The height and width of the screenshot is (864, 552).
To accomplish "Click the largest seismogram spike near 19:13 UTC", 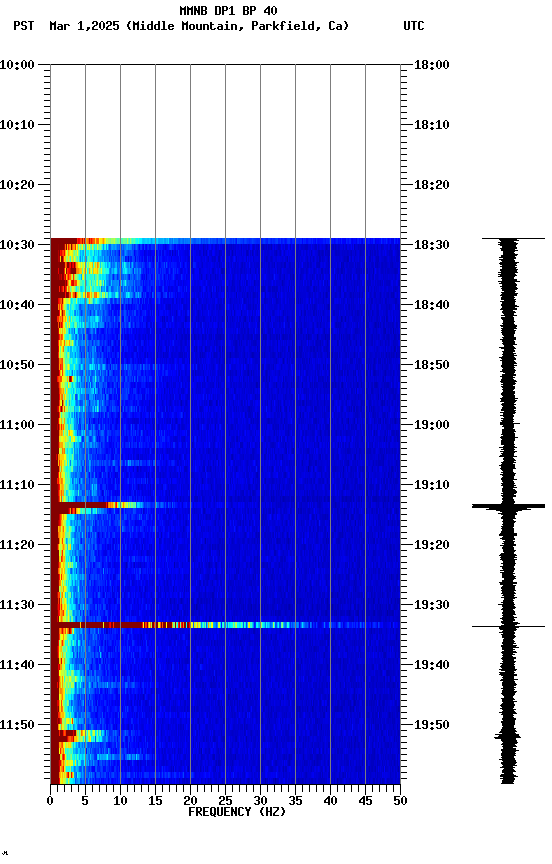I will (508, 506).
